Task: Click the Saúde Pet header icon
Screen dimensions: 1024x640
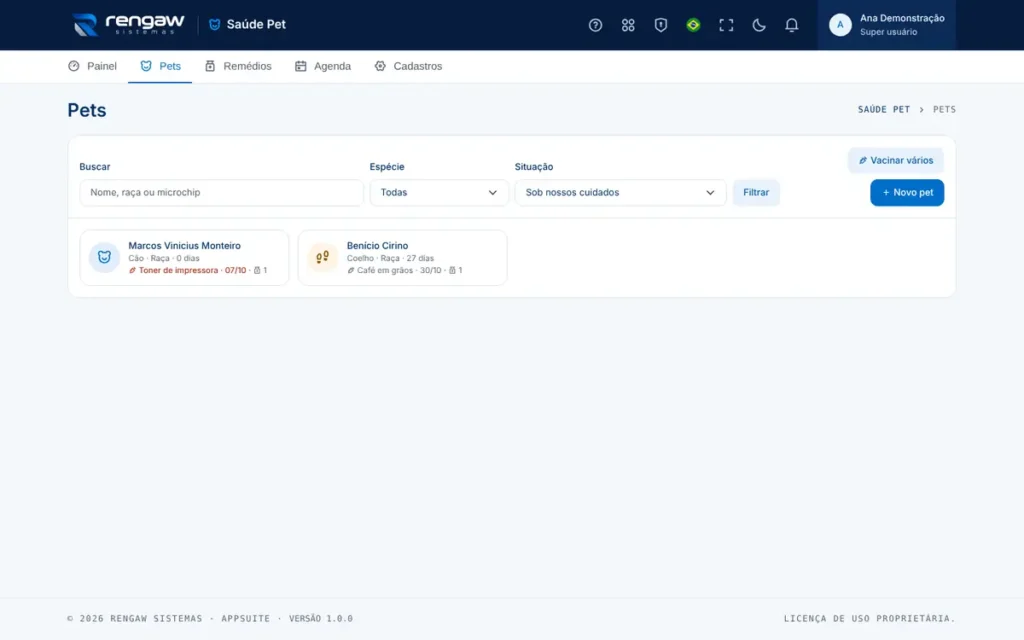Action: 214,25
